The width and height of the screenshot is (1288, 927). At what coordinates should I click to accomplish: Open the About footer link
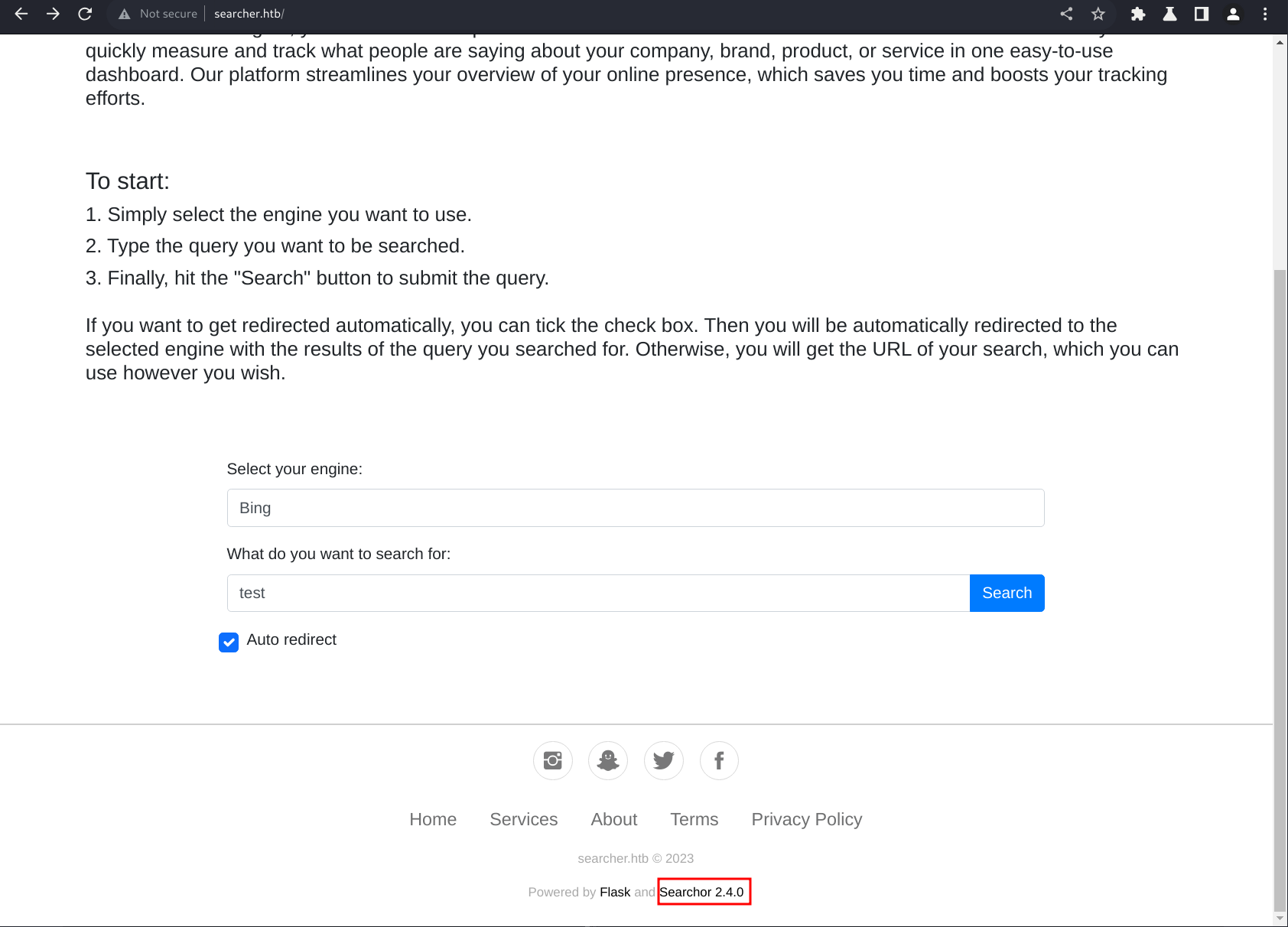coord(613,819)
